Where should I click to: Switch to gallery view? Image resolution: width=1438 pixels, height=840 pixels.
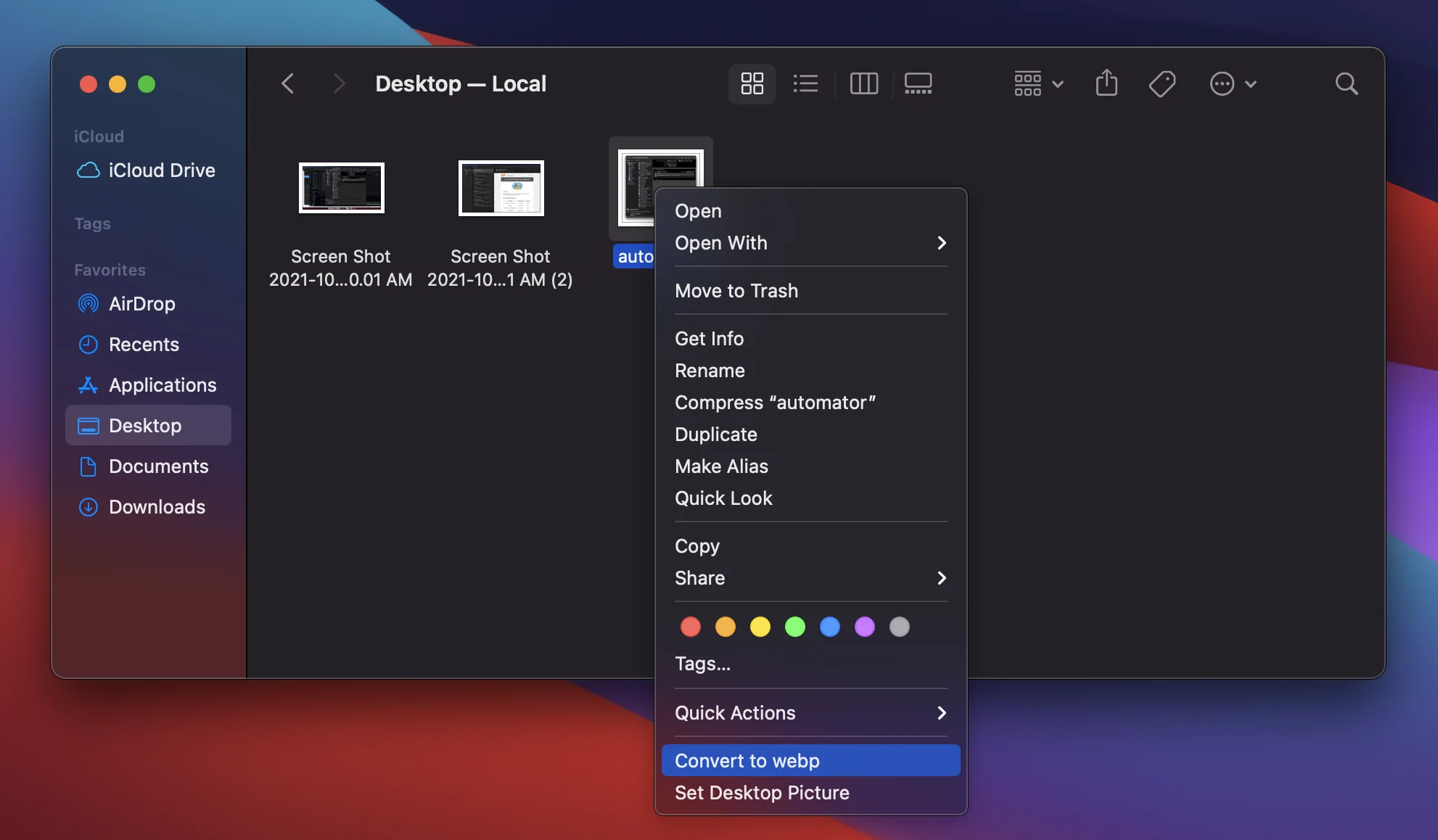click(918, 83)
